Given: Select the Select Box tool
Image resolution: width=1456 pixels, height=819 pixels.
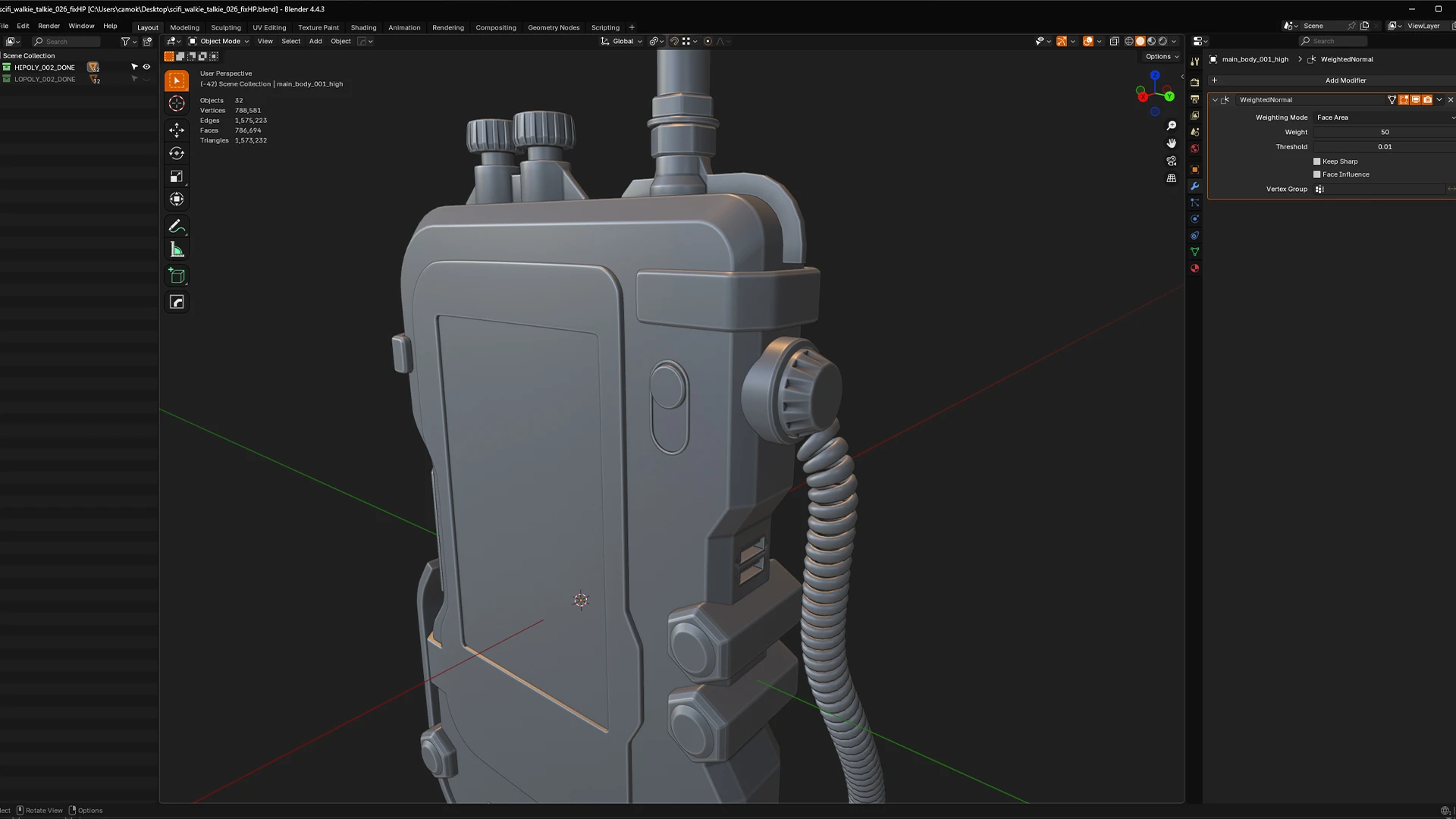Looking at the screenshot, I should coord(177,80).
